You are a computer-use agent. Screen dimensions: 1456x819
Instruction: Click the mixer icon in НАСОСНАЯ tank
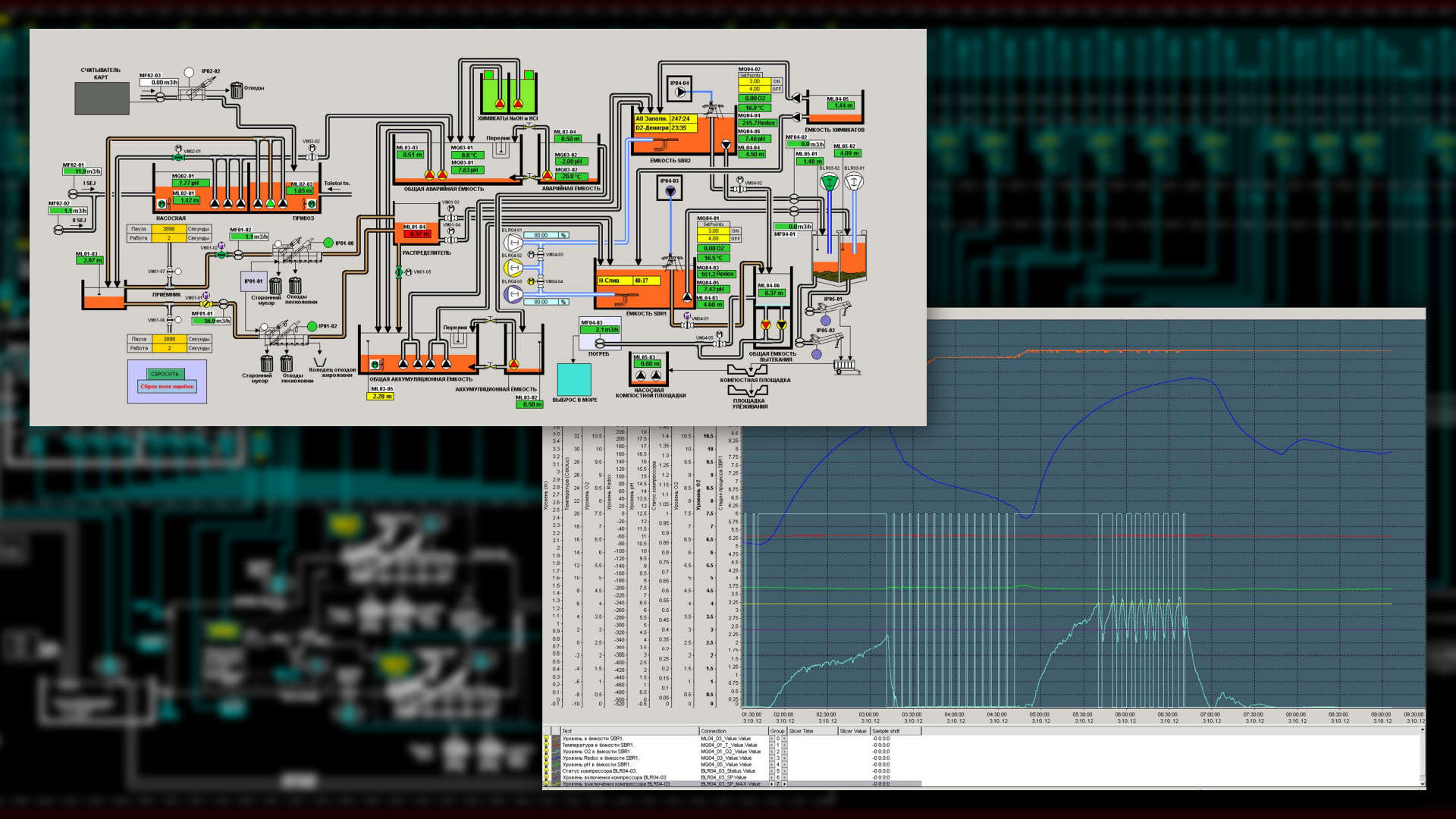tap(164, 204)
